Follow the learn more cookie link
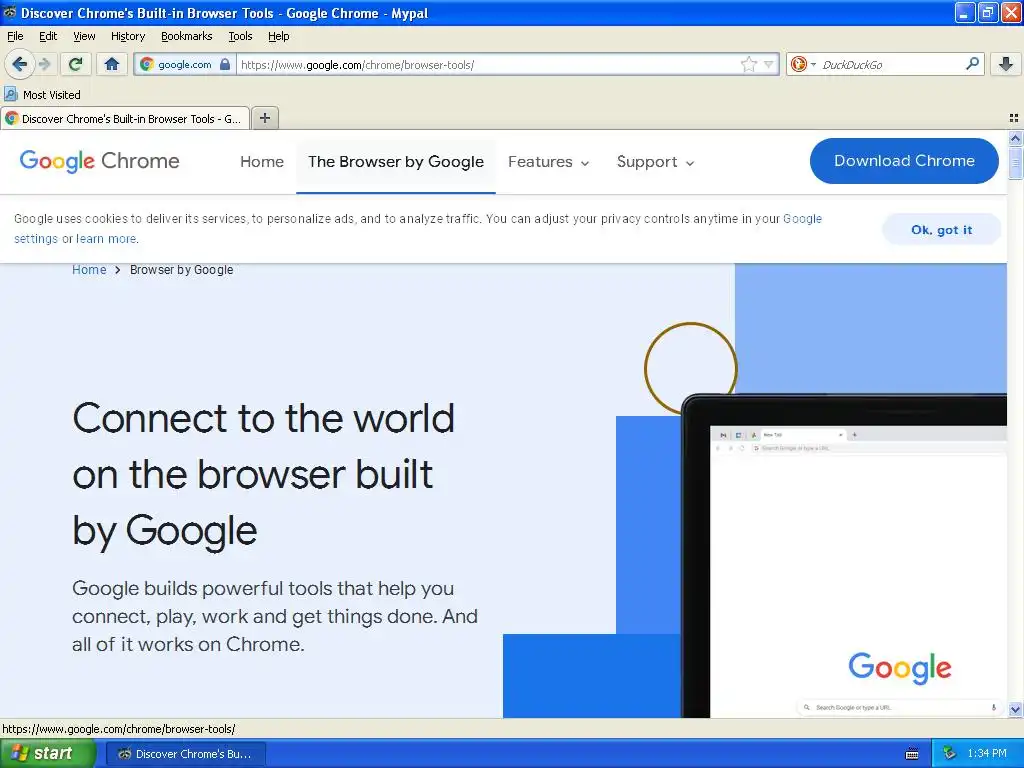The image size is (1024, 768). [x=106, y=238]
